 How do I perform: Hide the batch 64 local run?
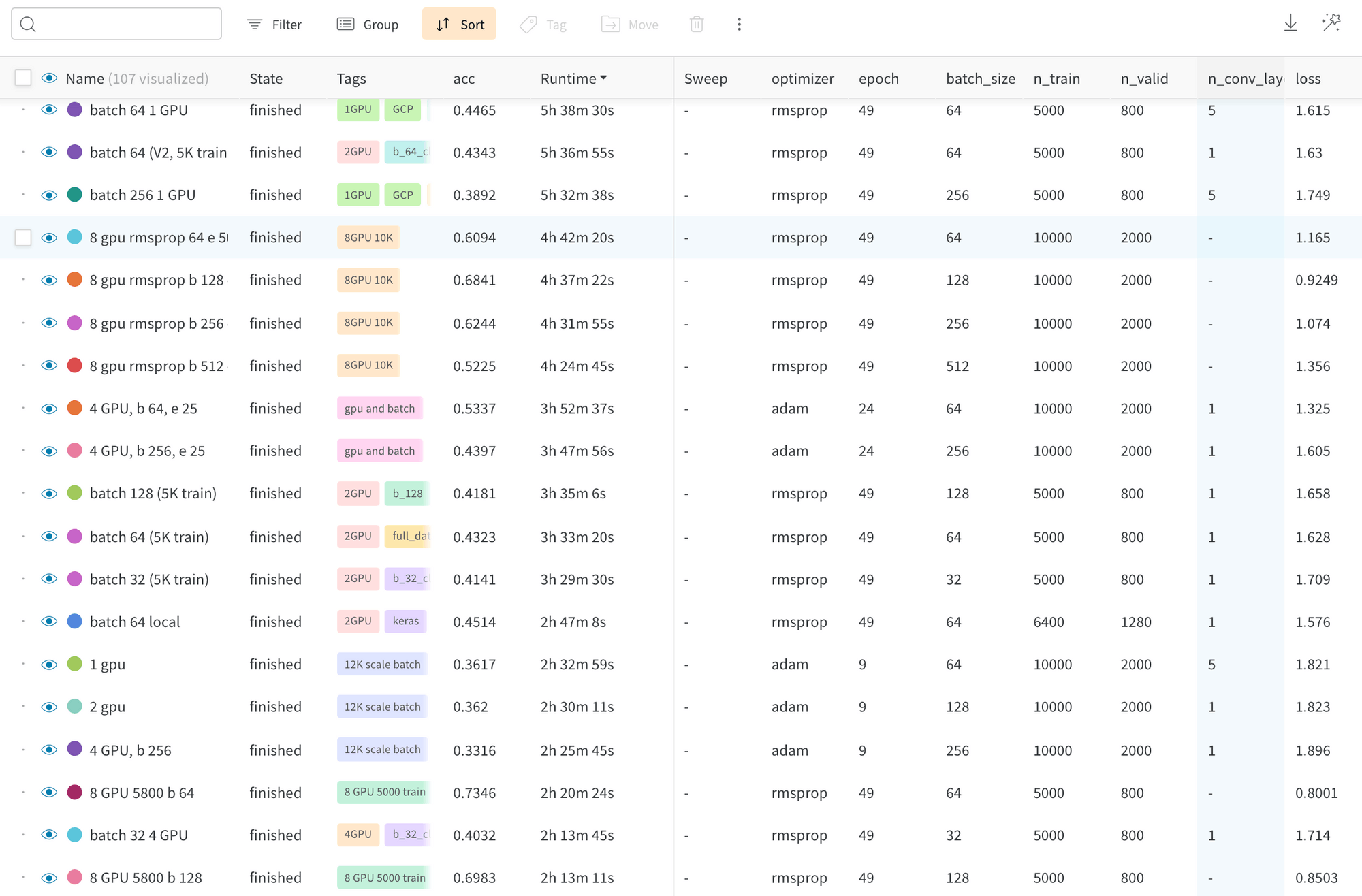point(49,622)
